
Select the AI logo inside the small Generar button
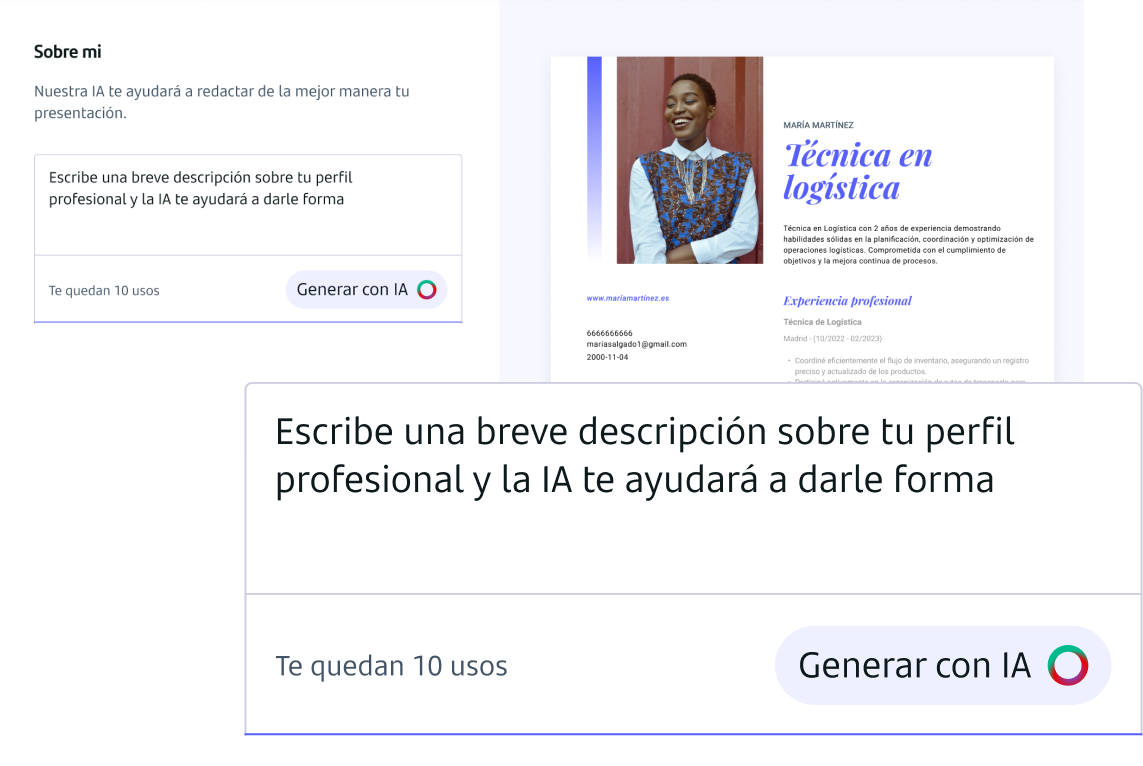coord(429,289)
